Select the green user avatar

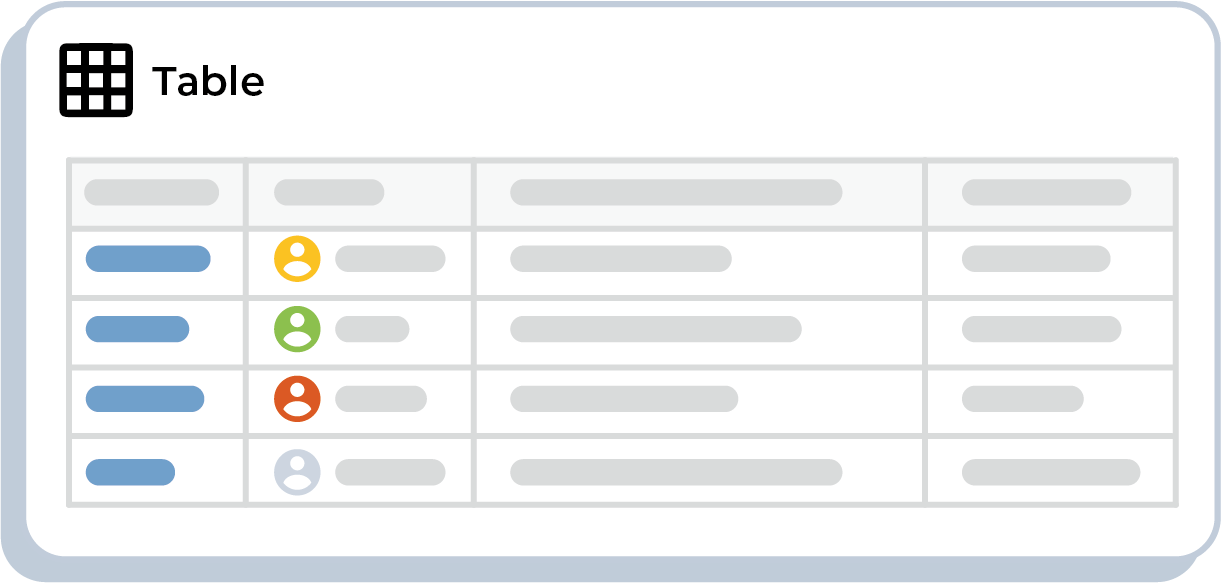tap(297, 329)
